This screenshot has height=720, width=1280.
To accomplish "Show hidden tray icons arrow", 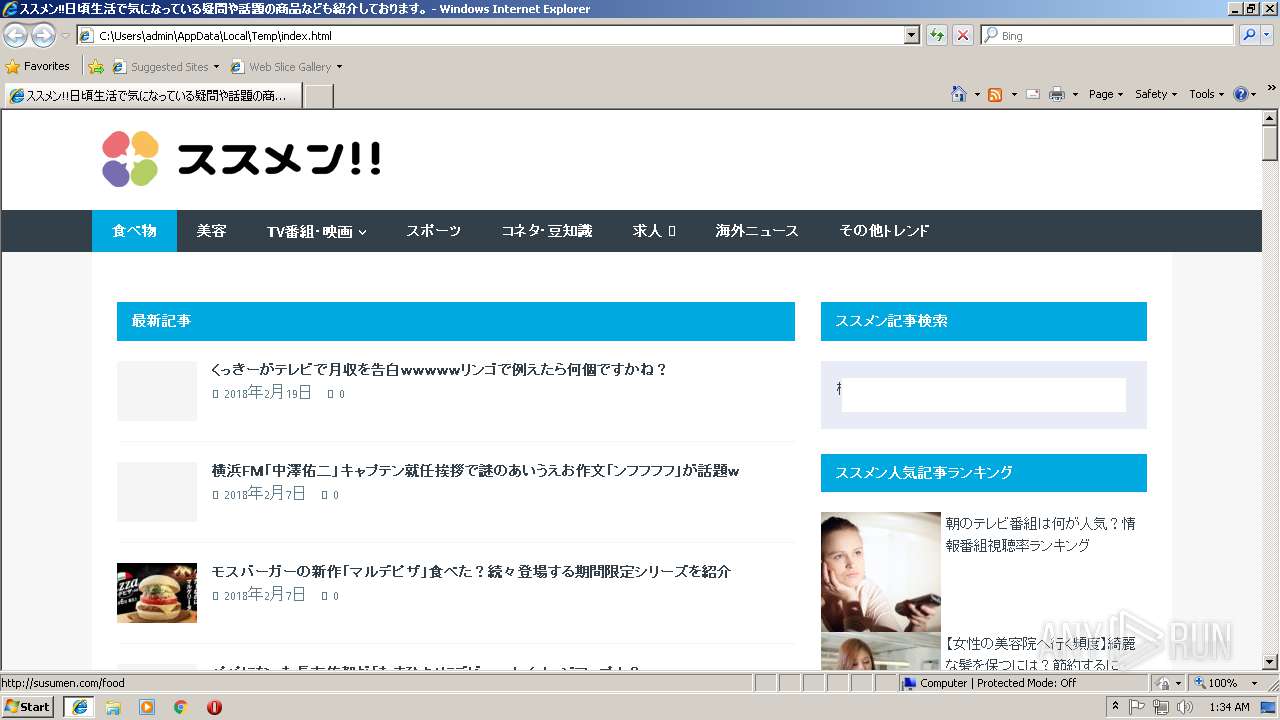I will tap(1116, 707).
